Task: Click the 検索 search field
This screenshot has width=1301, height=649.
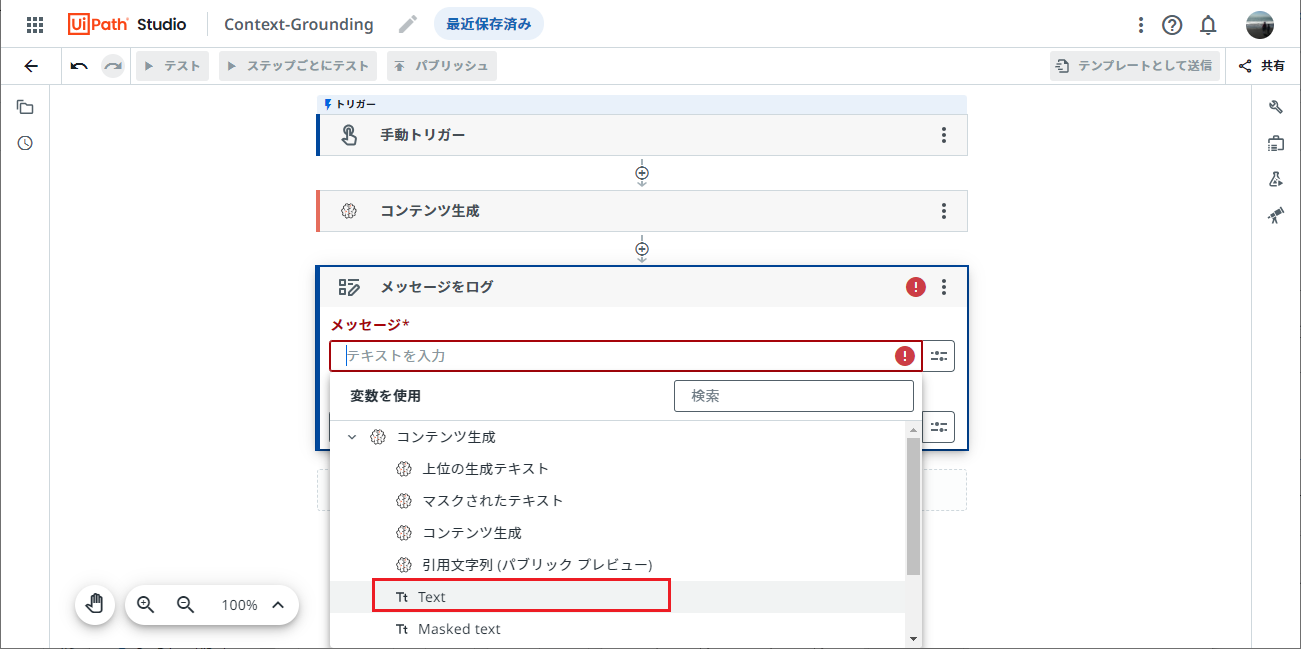Action: click(x=793, y=395)
